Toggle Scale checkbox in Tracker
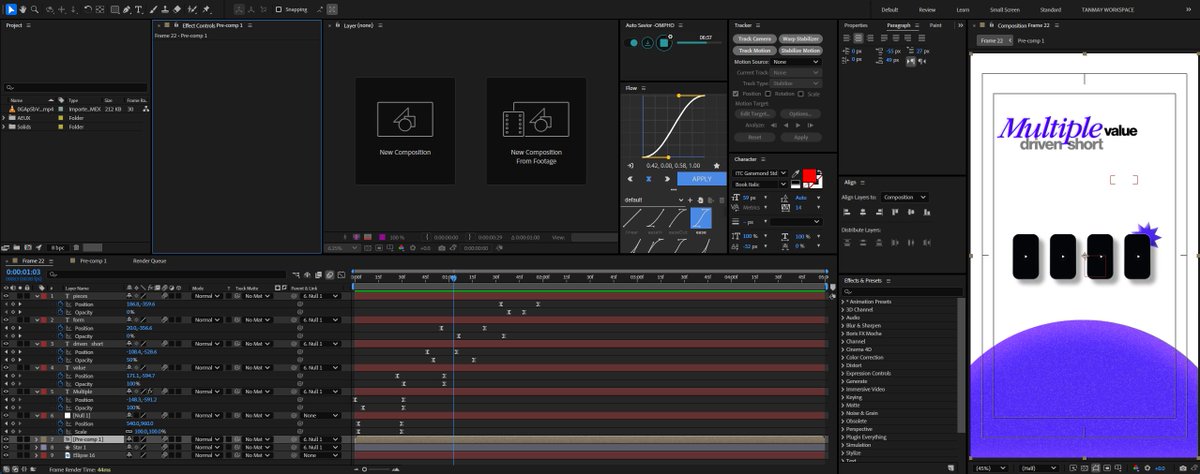Viewport: 1200px width, 474px height. tap(801, 94)
